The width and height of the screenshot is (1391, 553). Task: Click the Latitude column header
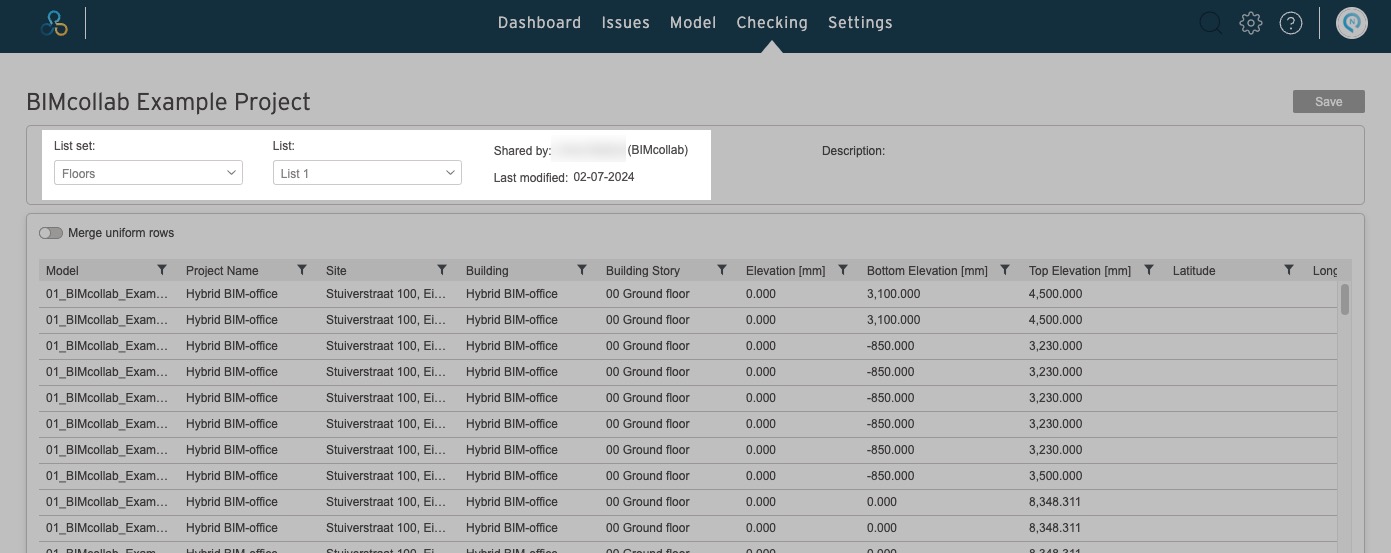[1194, 271]
